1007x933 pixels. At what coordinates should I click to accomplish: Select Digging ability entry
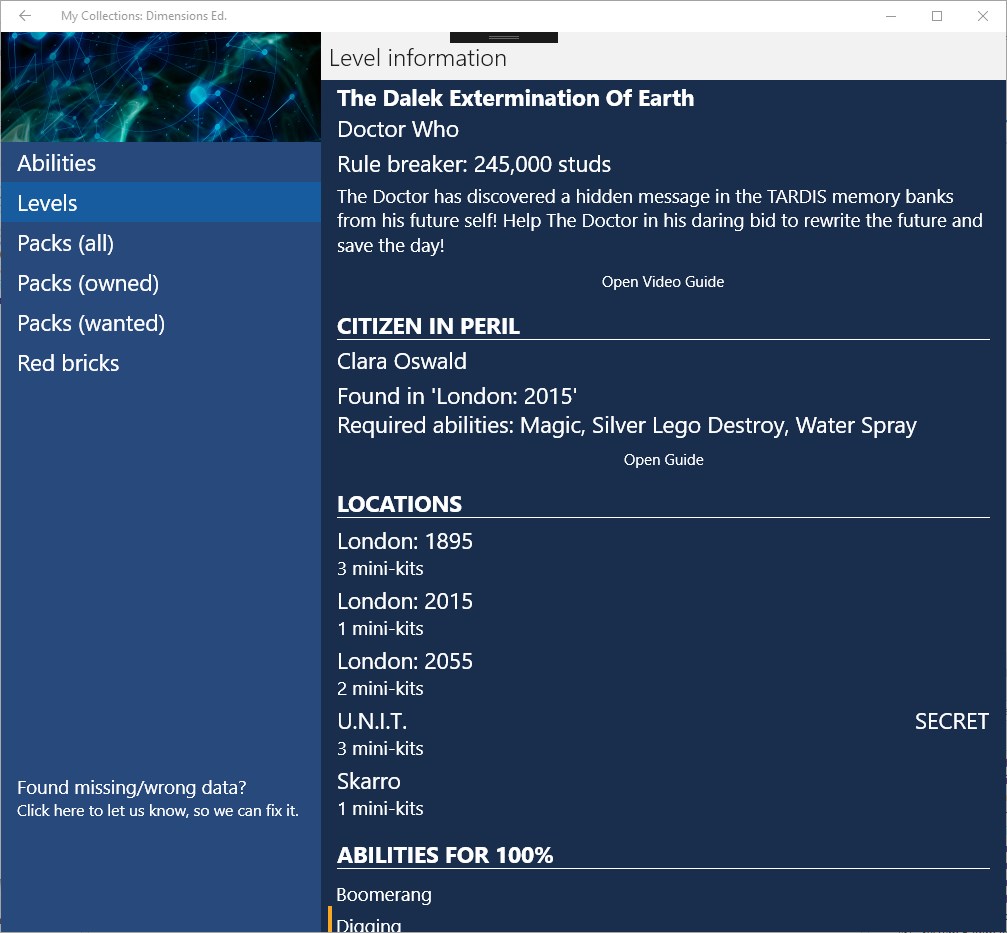[x=369, y=925]
